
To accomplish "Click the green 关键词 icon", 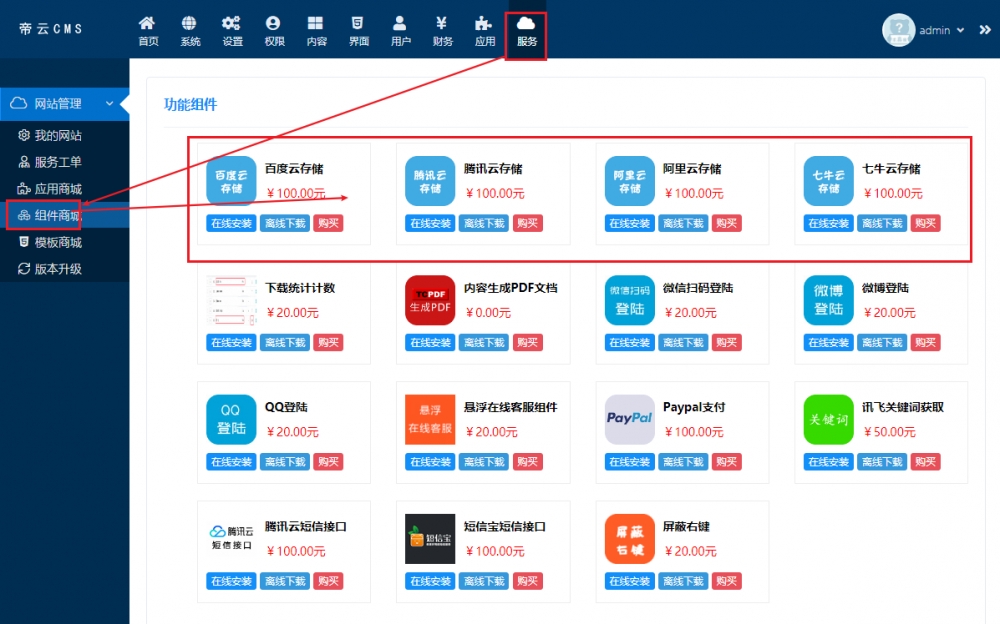I will [x=828, y=420].
